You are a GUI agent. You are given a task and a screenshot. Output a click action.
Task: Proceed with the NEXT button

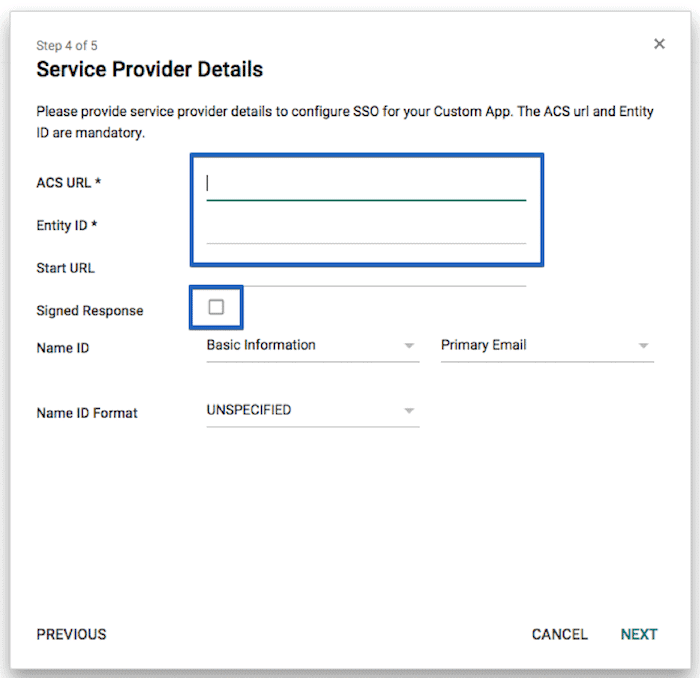639,634
